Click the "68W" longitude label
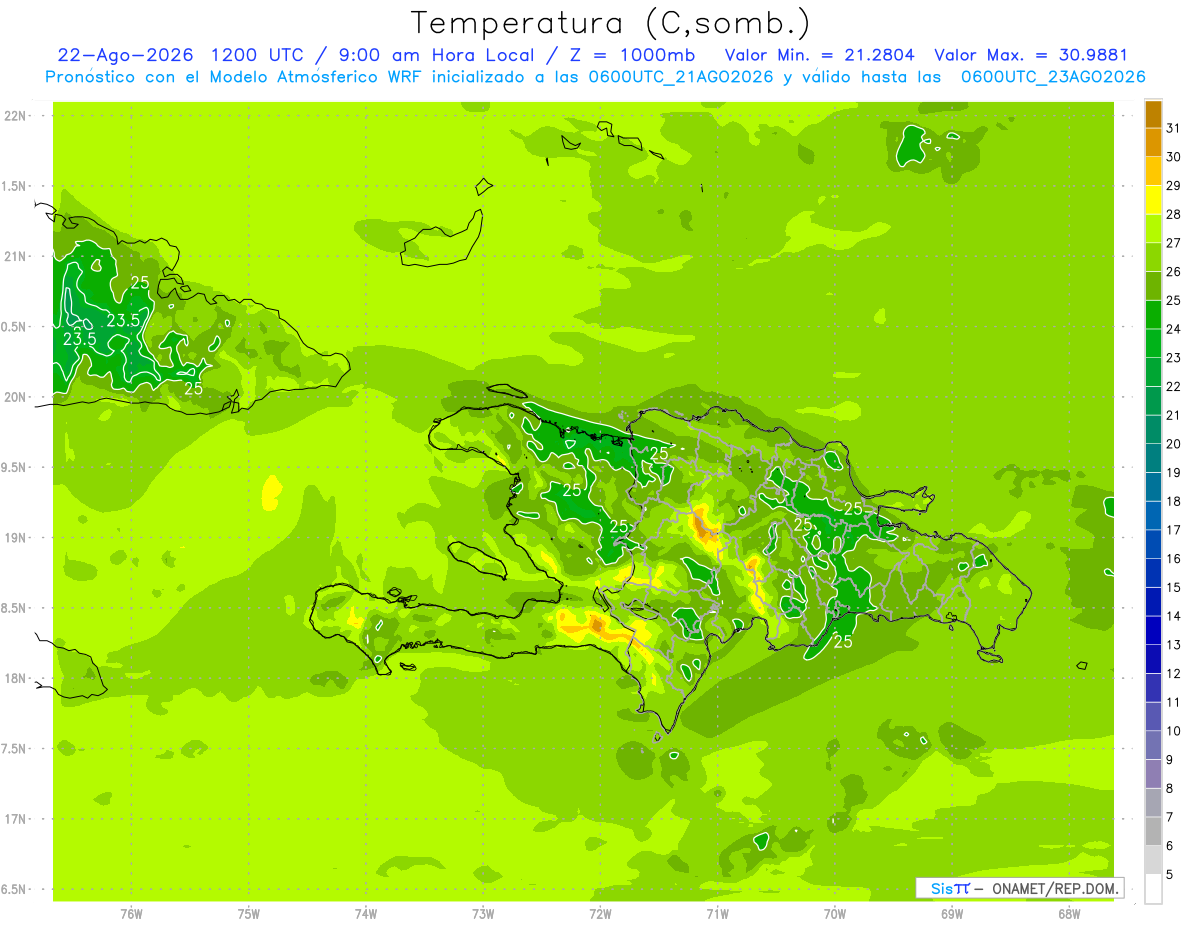 click(1069, 914)
